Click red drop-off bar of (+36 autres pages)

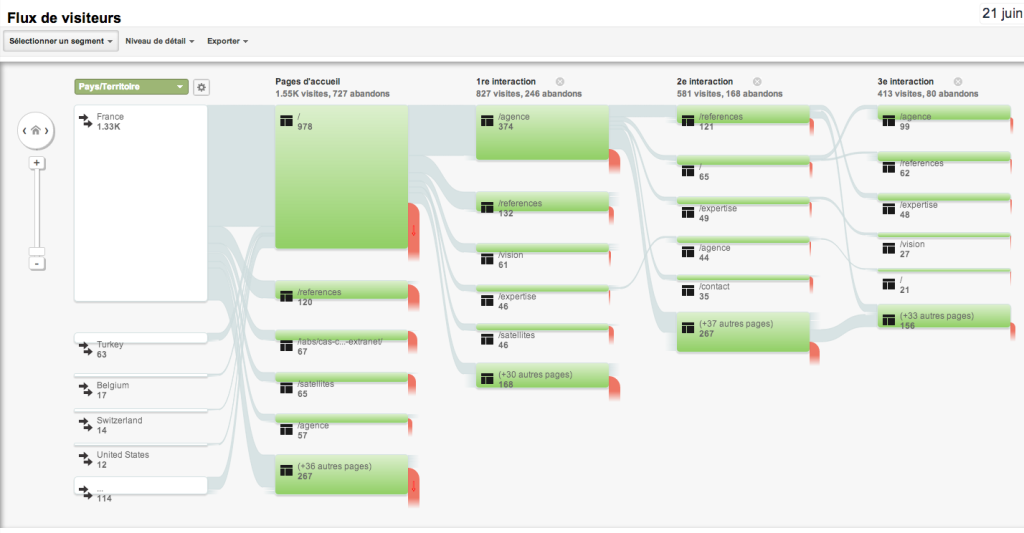[413, 487]
